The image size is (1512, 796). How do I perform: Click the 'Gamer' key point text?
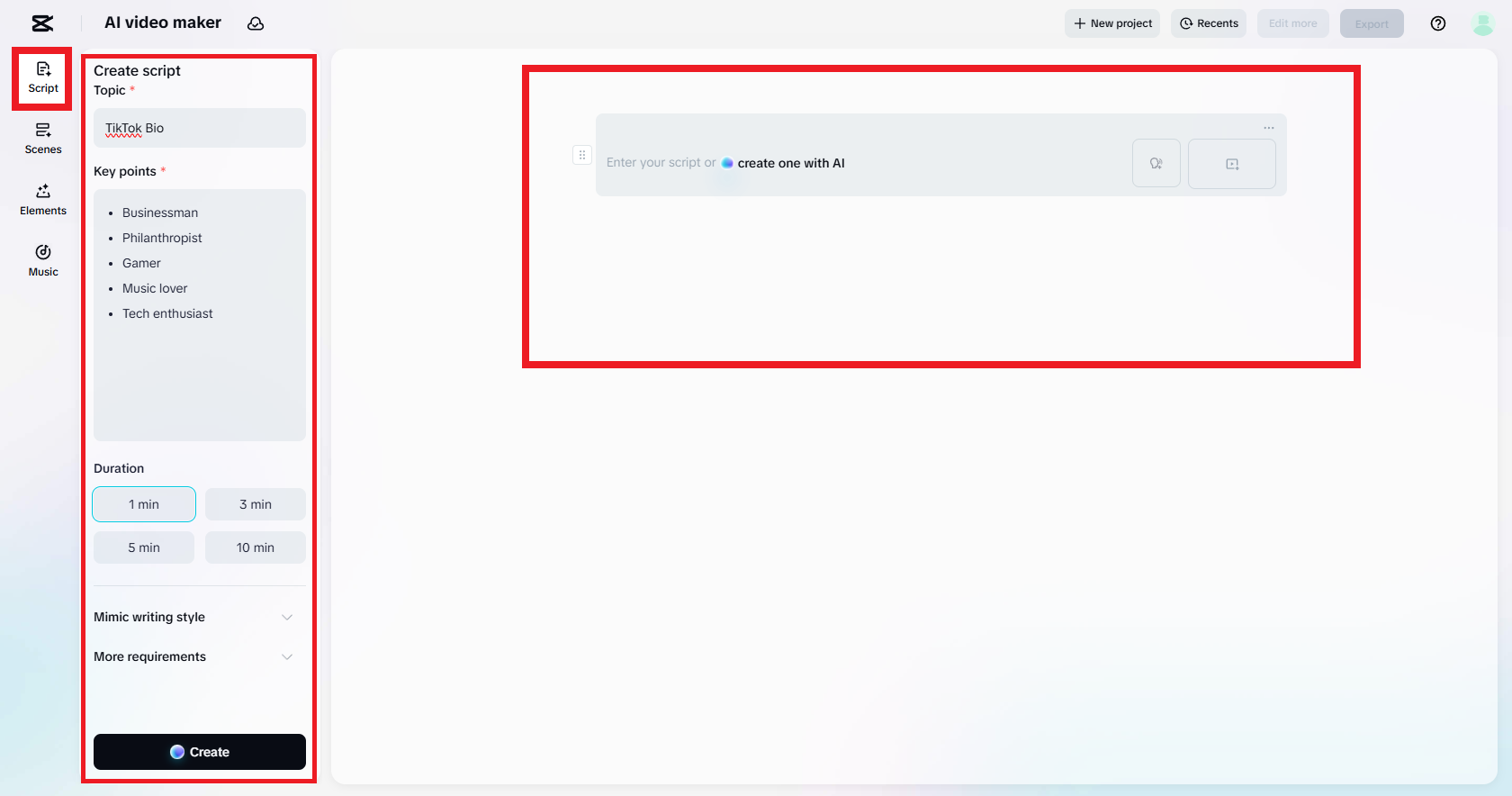tap(141, 263)
